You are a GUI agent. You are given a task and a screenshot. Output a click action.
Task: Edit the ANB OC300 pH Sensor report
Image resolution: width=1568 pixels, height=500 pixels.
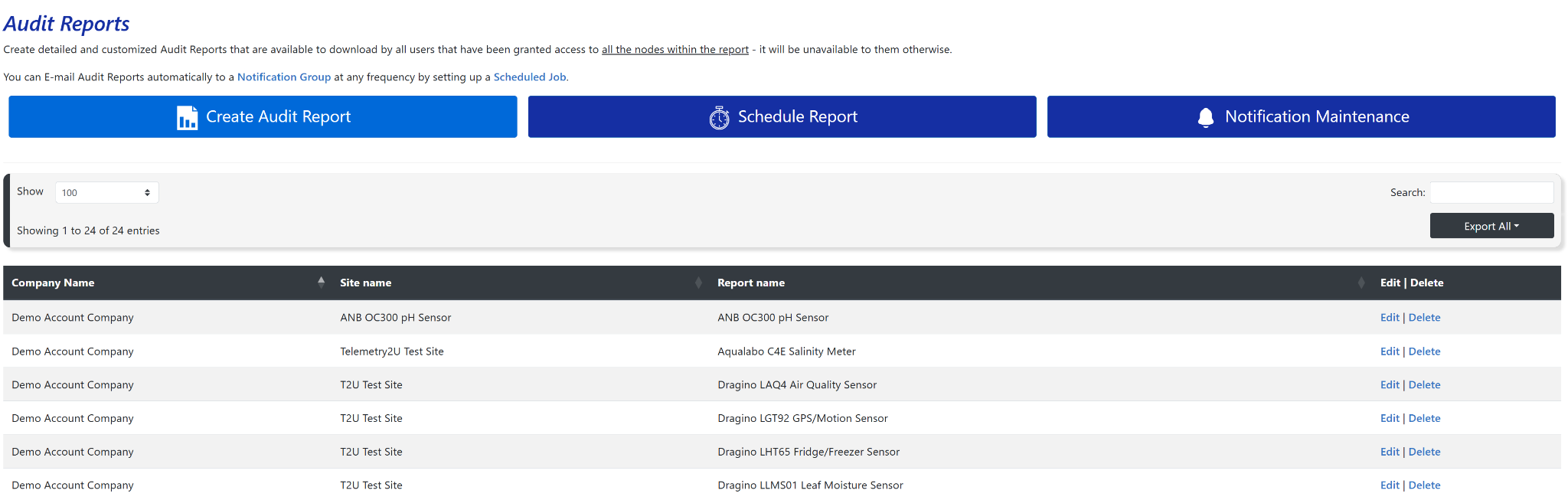click(1390, 318)
